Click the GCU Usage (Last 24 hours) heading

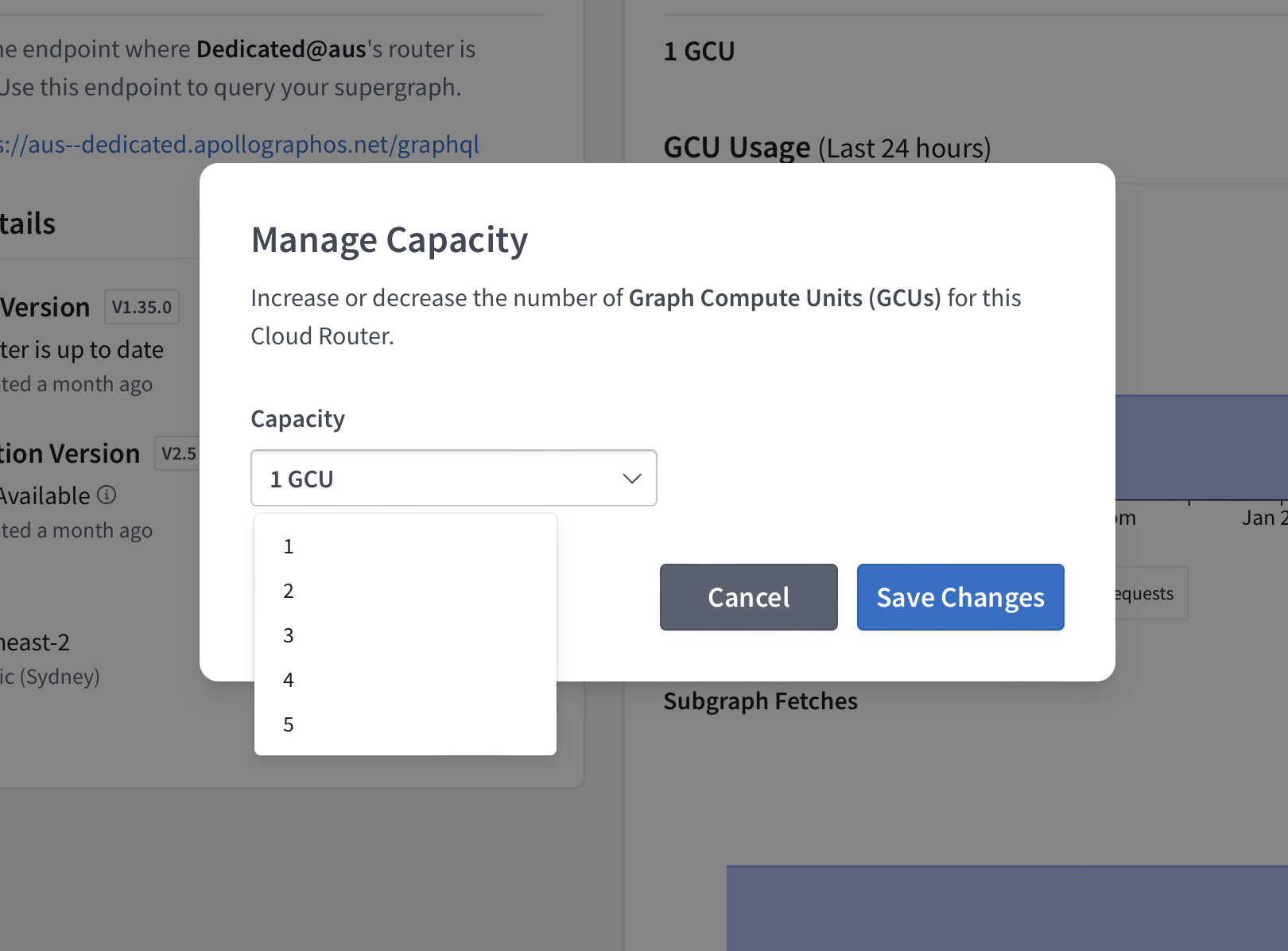pyautogui.click(x=827, y=149)
